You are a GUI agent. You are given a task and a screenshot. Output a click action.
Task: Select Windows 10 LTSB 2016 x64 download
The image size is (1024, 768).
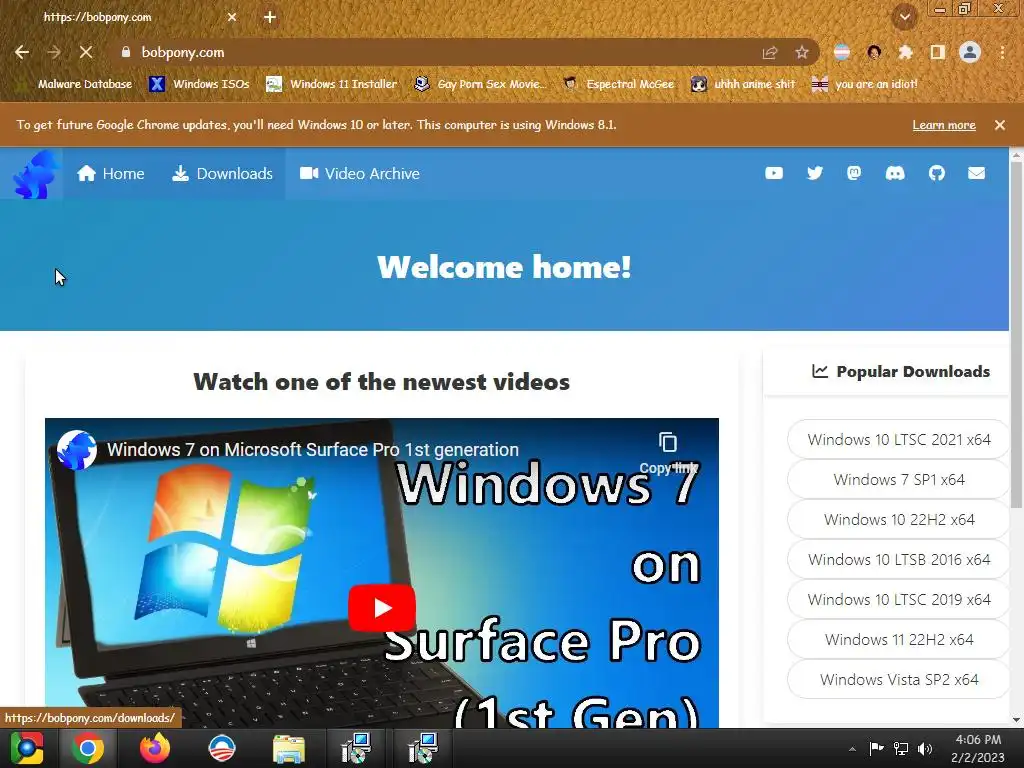899,560
